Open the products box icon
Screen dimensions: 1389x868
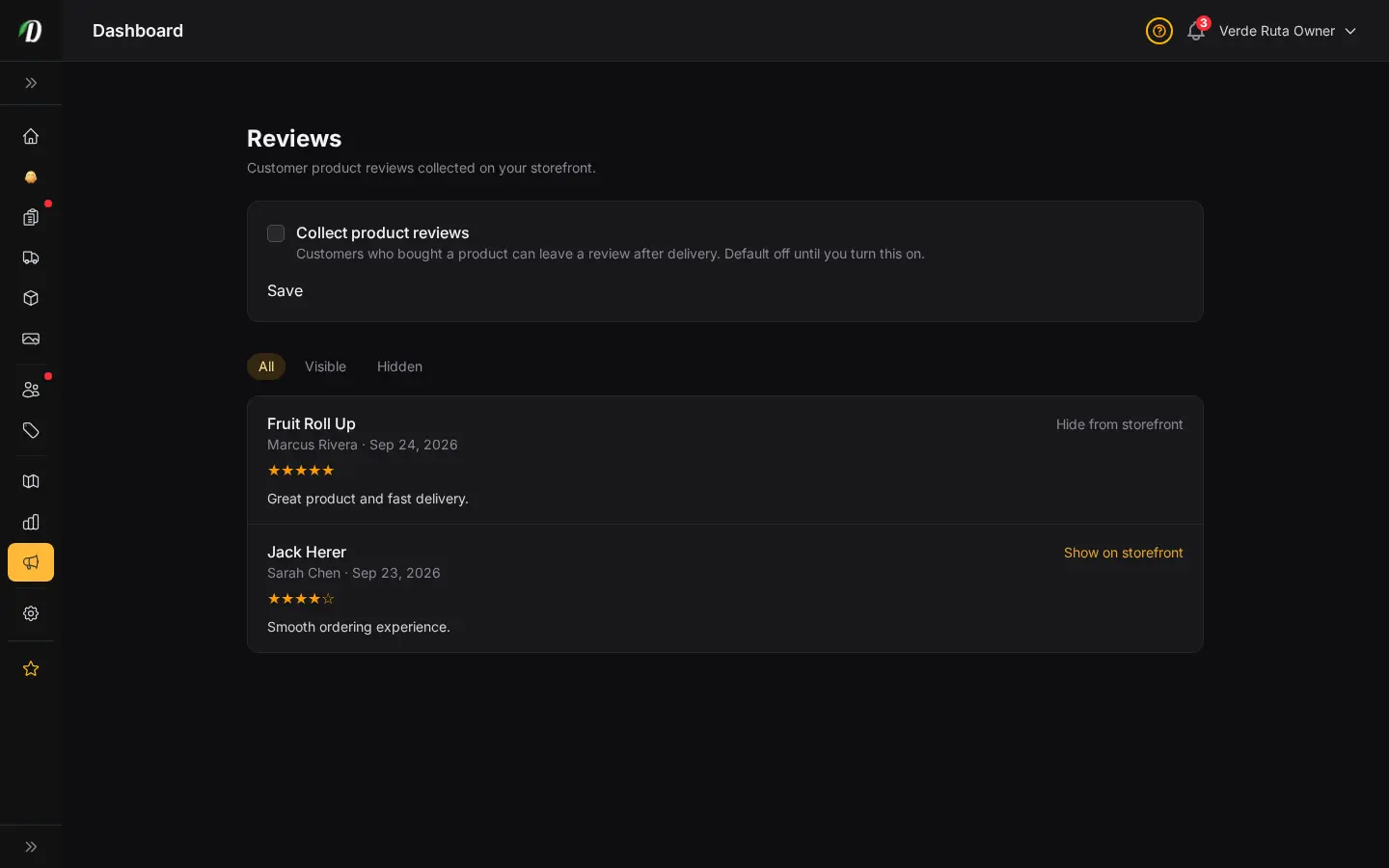point(31,298)
